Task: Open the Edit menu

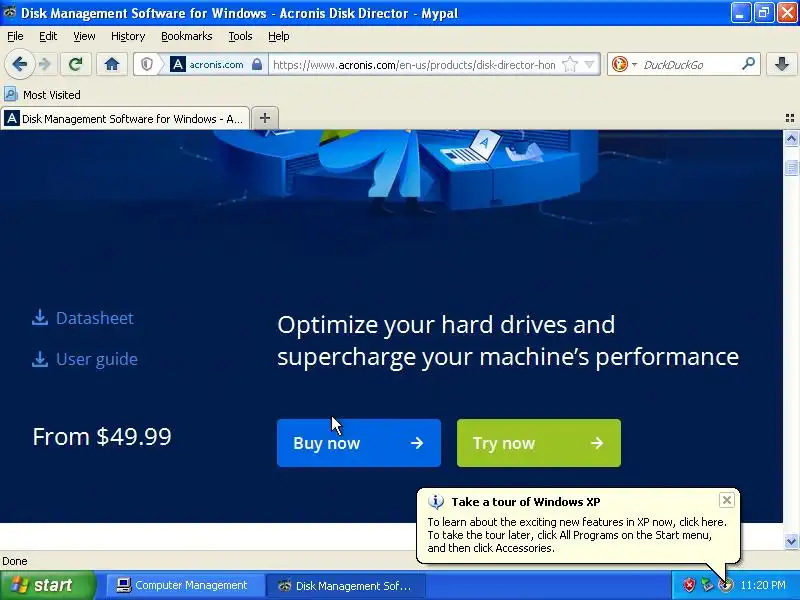Action: [48, 36]
